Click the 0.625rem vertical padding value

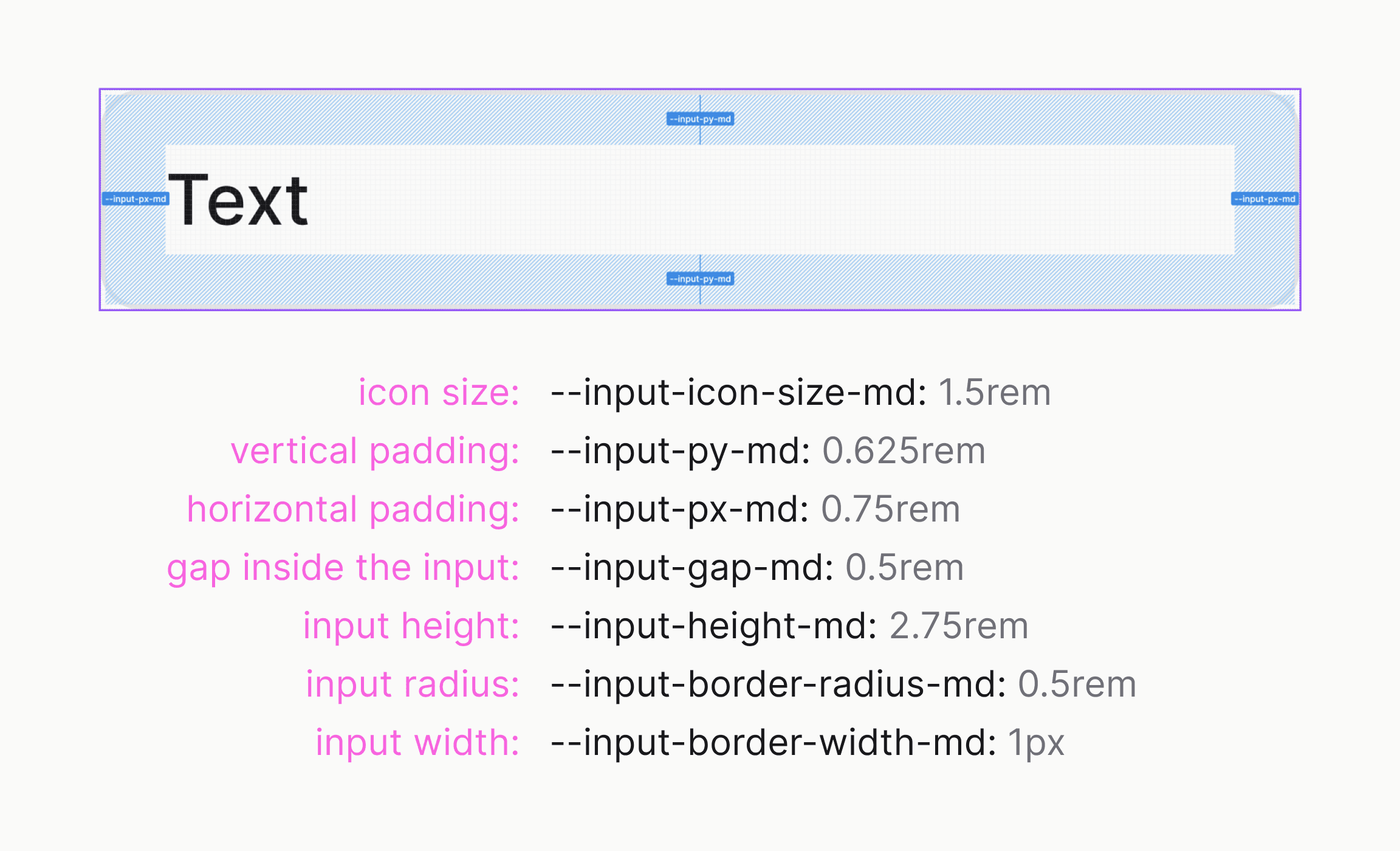click(x=904, y=450)
